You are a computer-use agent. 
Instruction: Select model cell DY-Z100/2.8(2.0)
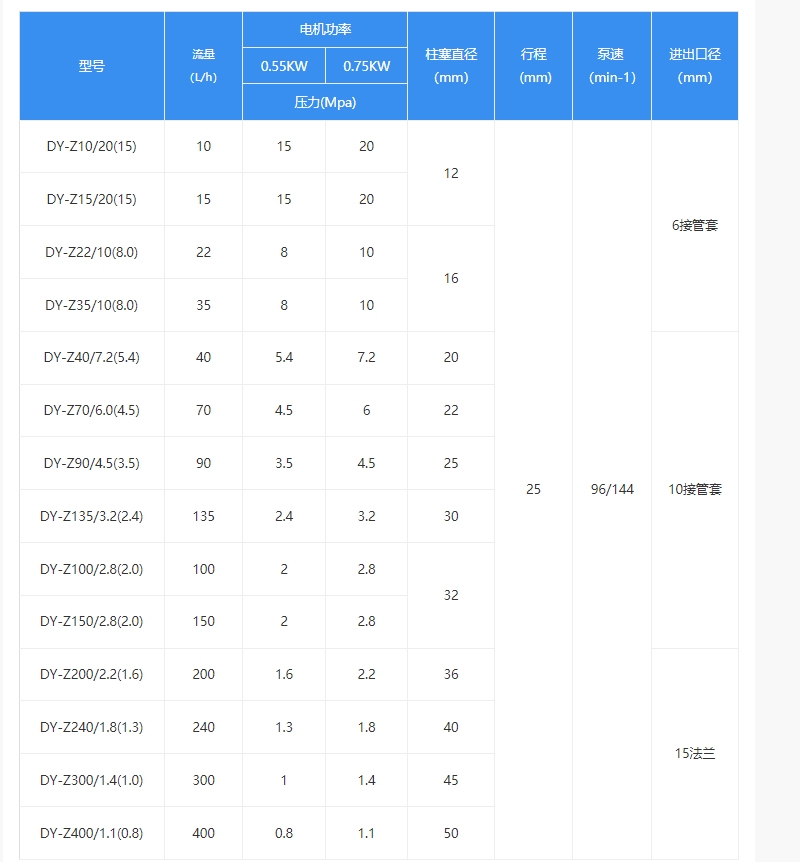pos(92,569)
